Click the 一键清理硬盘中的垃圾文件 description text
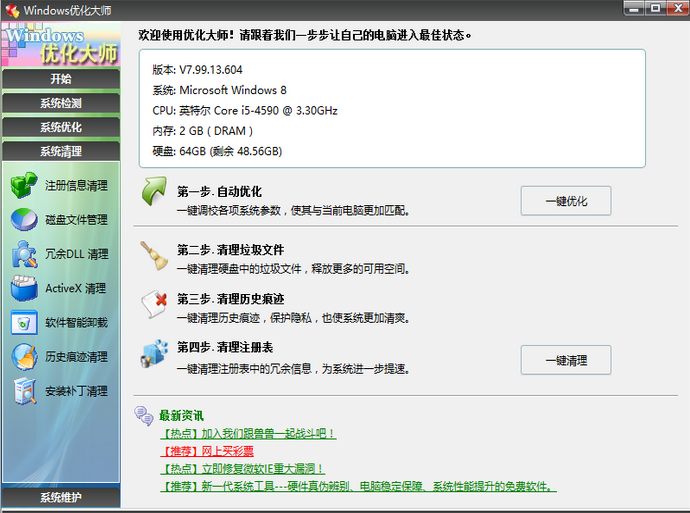 (x=293, y=269)
